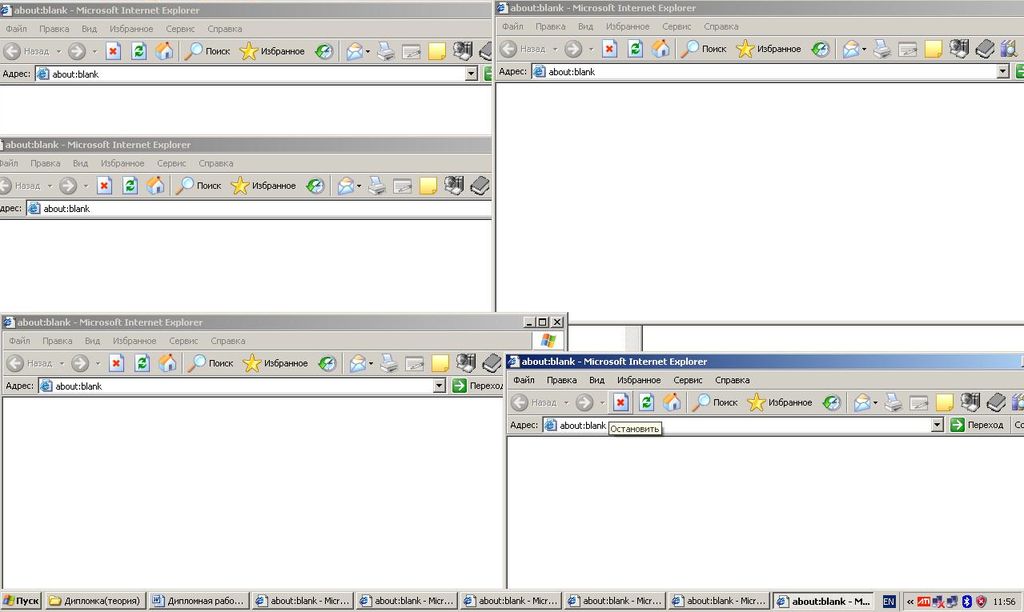
Task: Expand address bar dropdown in active window
Action: tap(937, 425)
